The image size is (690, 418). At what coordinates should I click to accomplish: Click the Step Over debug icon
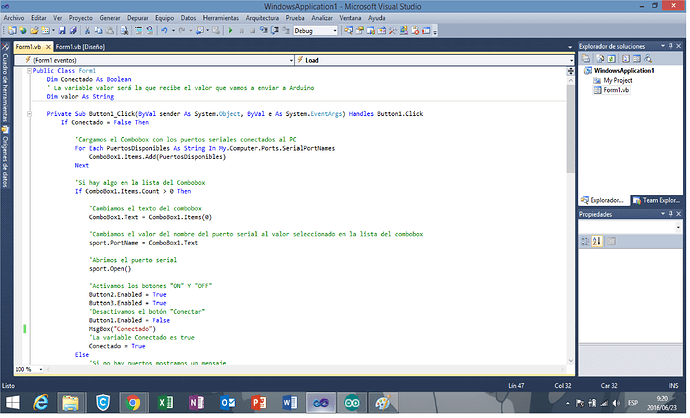(x=275, y=30)
